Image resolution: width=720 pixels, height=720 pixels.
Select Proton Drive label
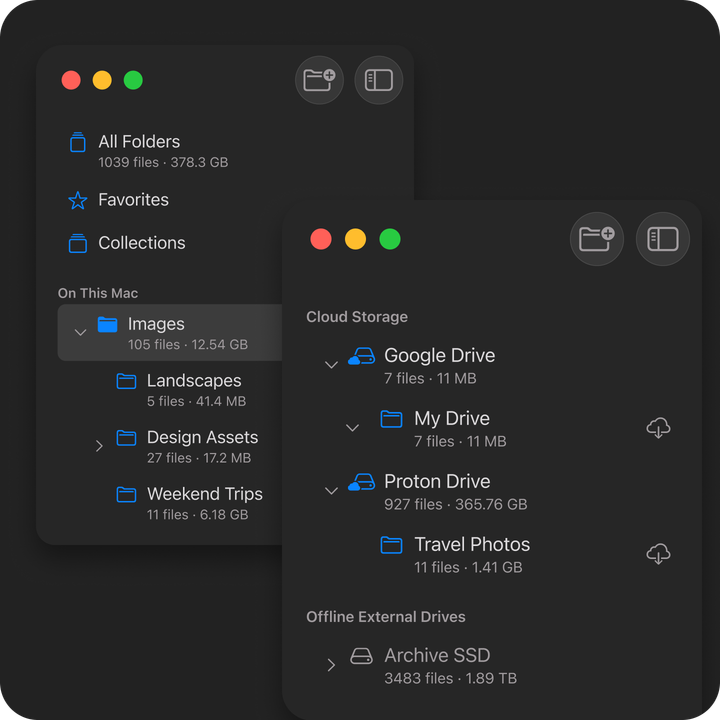pos(437,482)
